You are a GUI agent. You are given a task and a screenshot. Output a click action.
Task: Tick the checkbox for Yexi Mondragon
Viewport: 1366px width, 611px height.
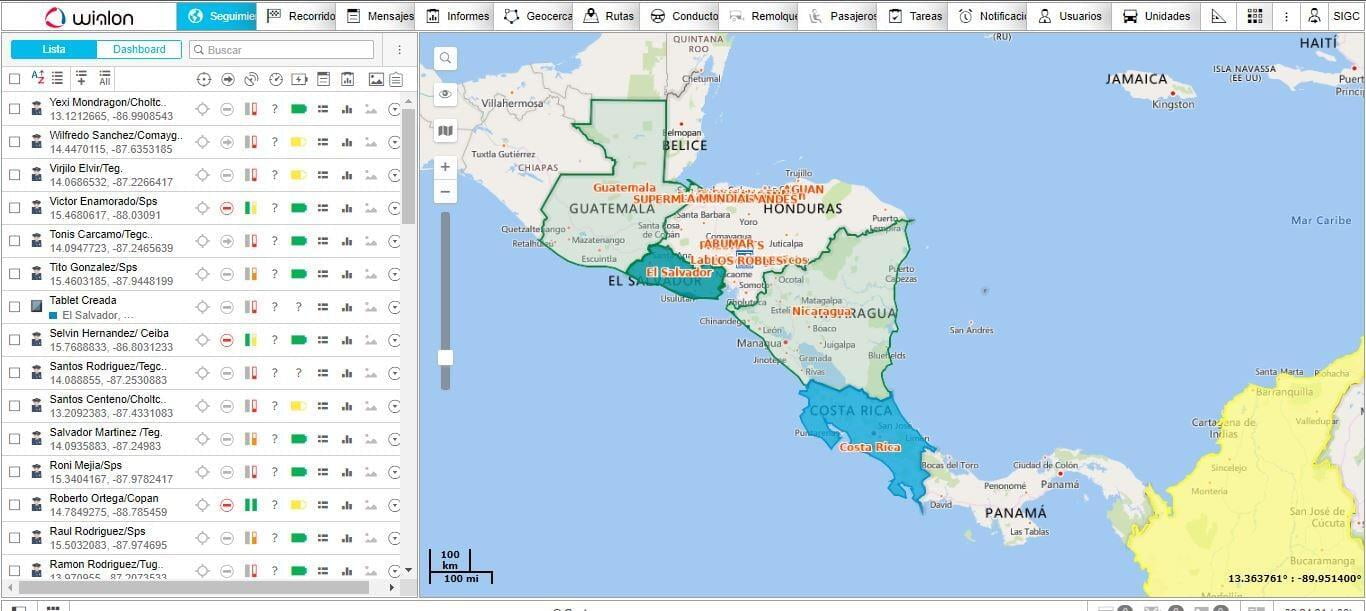14,109
